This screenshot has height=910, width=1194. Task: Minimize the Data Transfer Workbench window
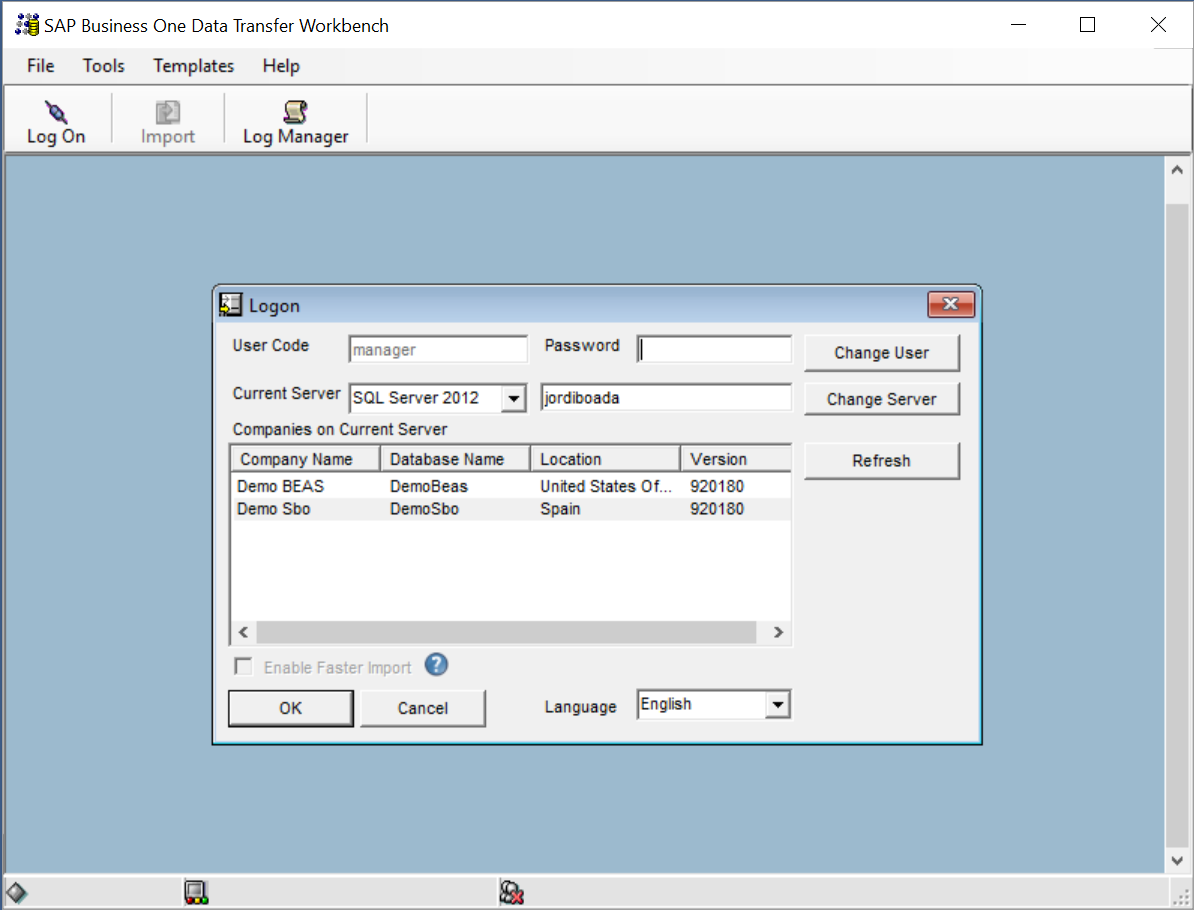point(1018,25)
